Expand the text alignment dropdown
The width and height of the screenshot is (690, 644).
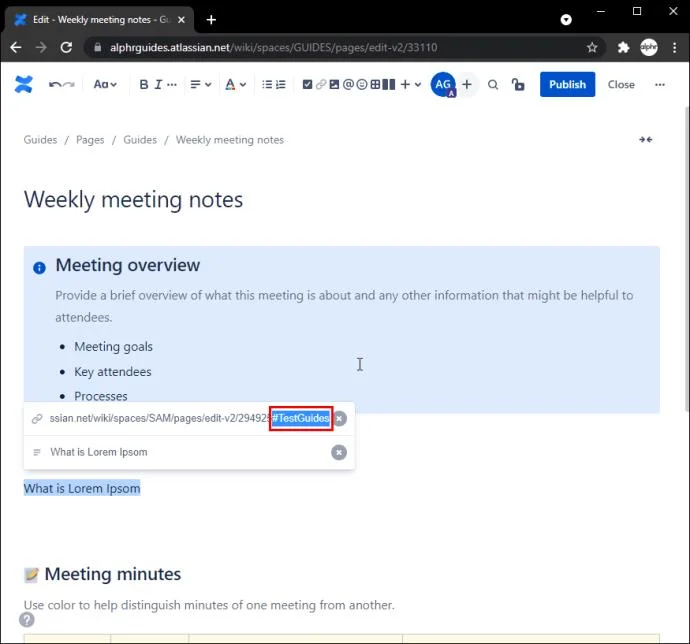[200, 85]
